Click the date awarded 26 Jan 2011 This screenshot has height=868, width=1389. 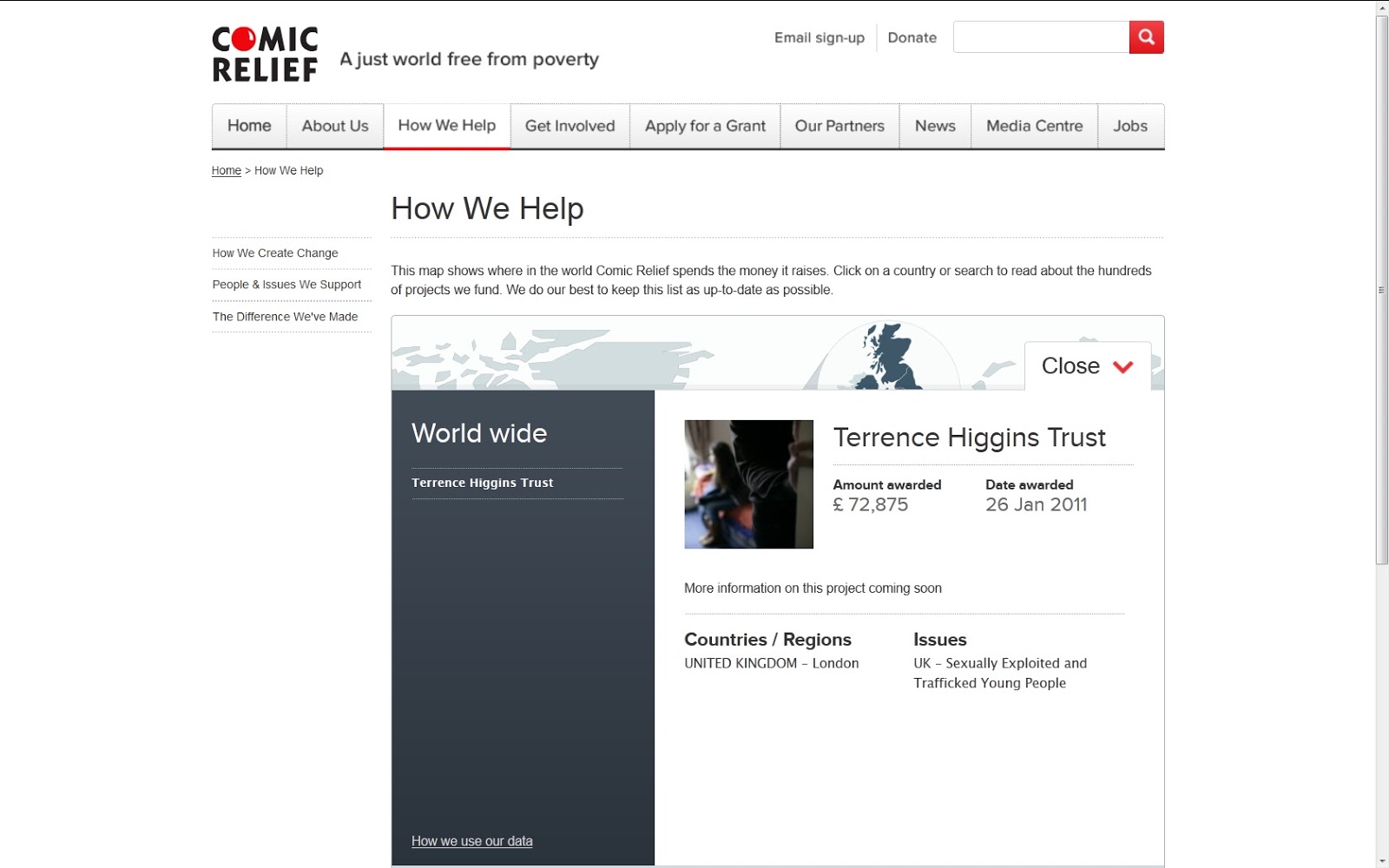1037,505
